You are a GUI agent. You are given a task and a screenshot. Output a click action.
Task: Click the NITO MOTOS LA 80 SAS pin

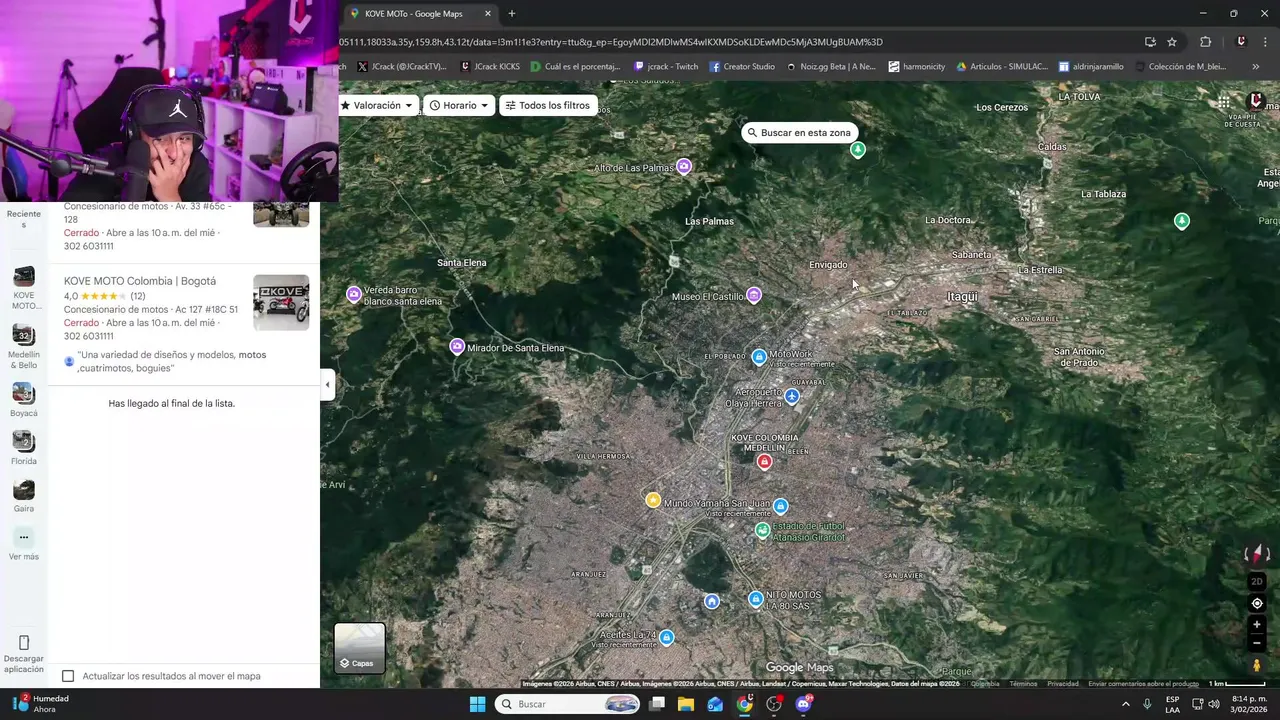(x=756, y=599)
